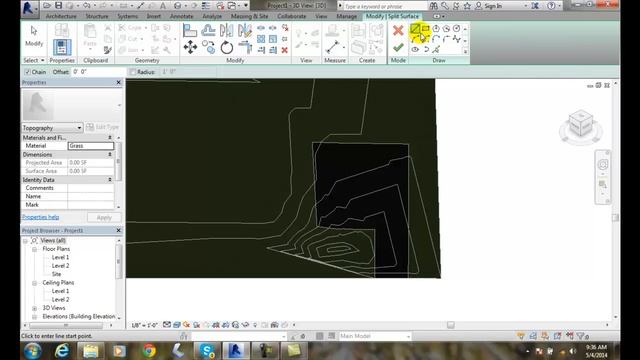
Task: Open Google Chrome from the taskbar
Action: [149, 351]
